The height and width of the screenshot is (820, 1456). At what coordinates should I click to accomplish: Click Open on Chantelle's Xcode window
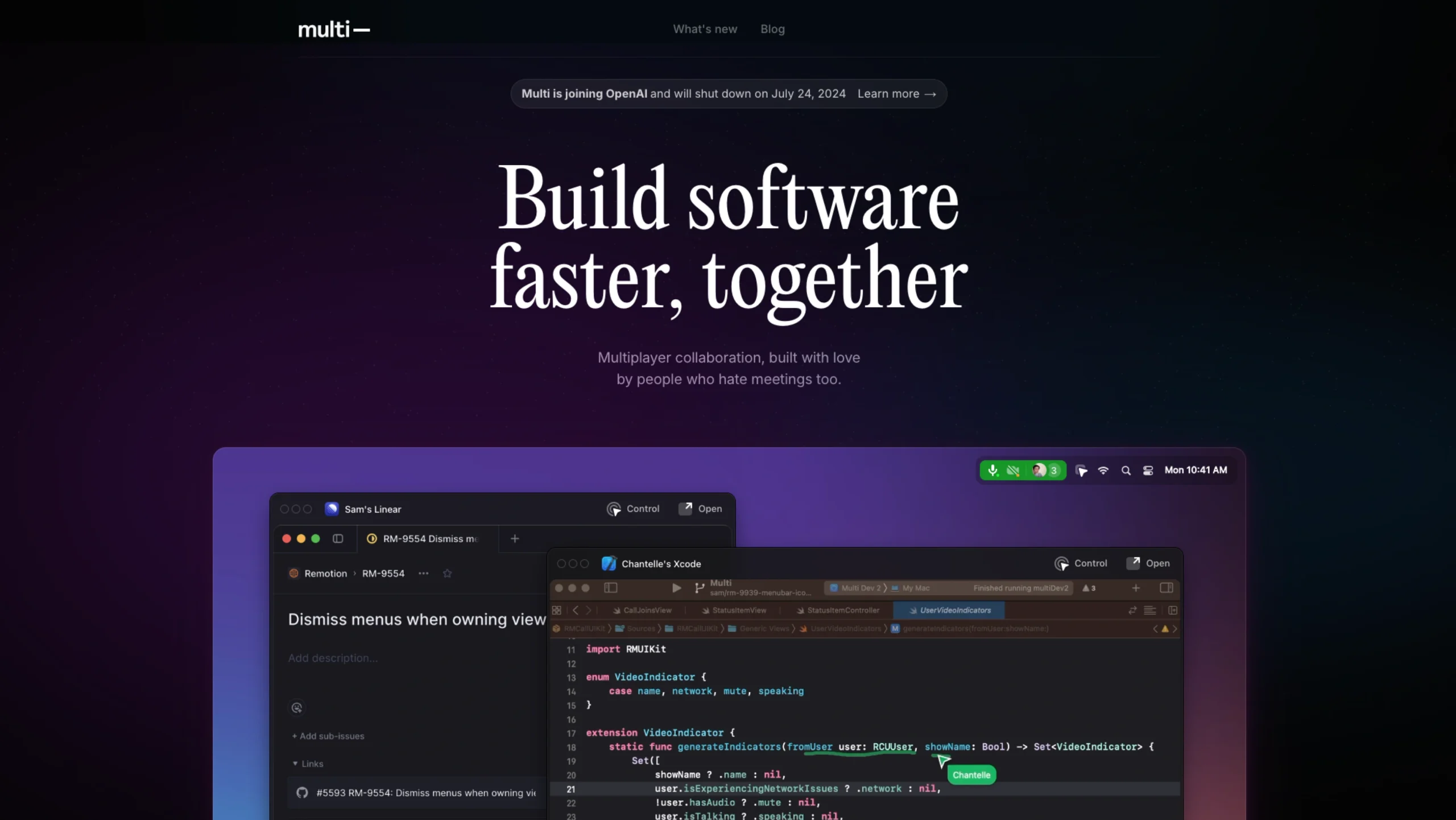click(1148, 563)
